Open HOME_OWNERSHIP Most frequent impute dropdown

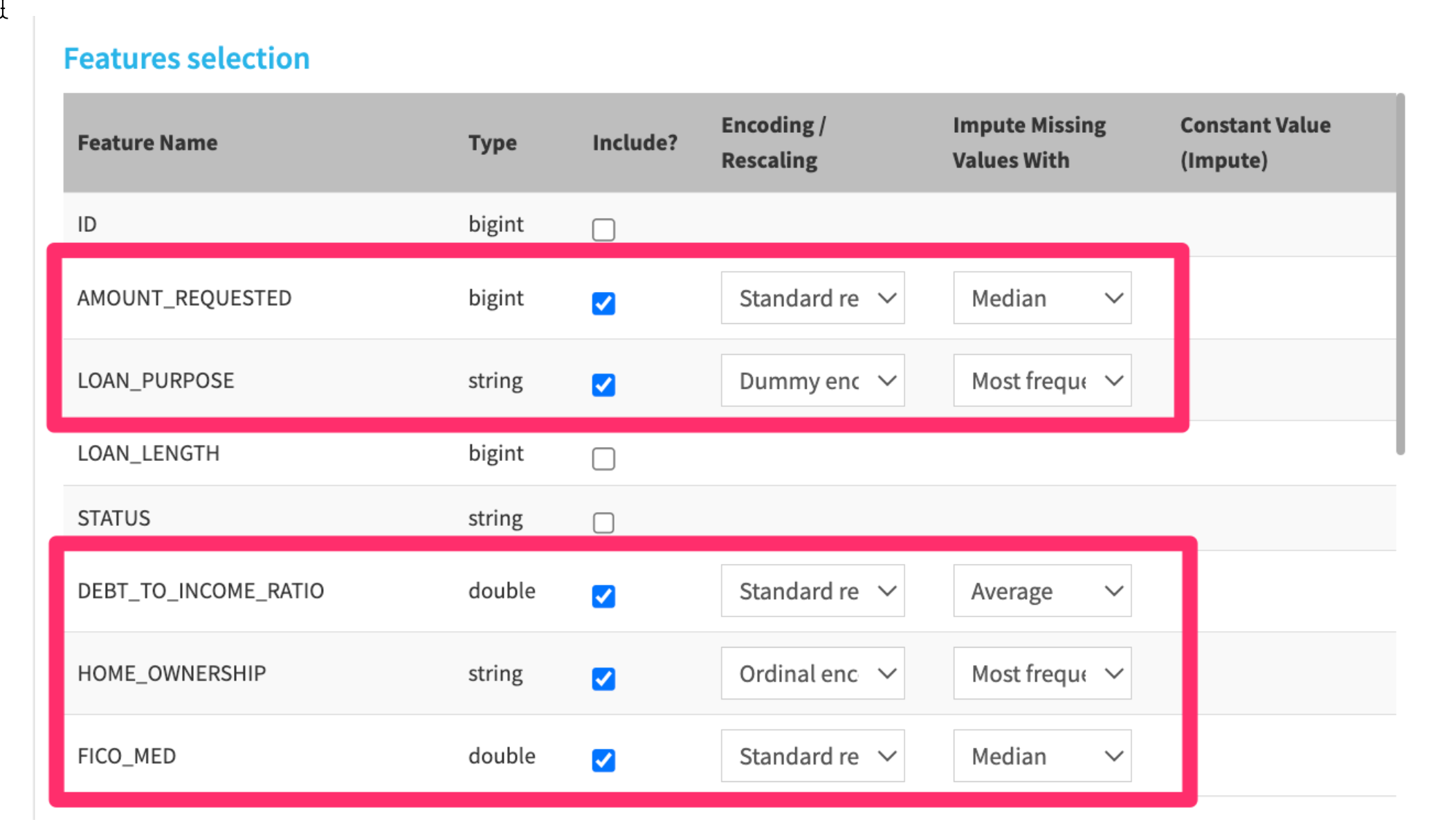click(x=1042, y=673)
